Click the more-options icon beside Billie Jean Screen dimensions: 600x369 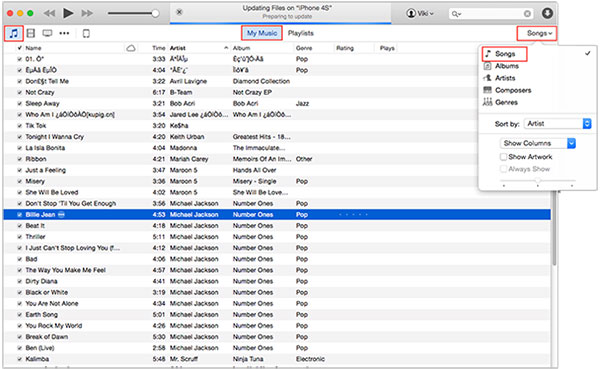[x=61, y=214]
